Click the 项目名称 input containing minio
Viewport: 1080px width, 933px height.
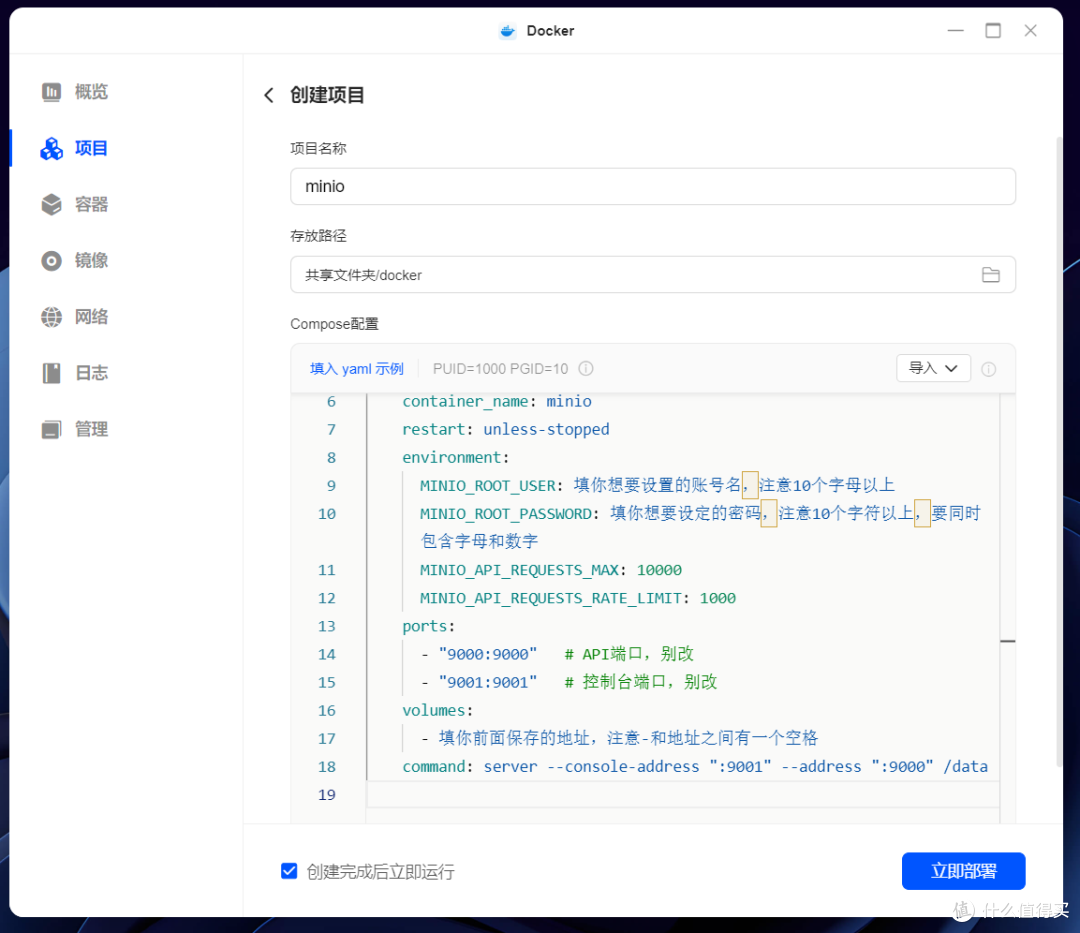652,187
